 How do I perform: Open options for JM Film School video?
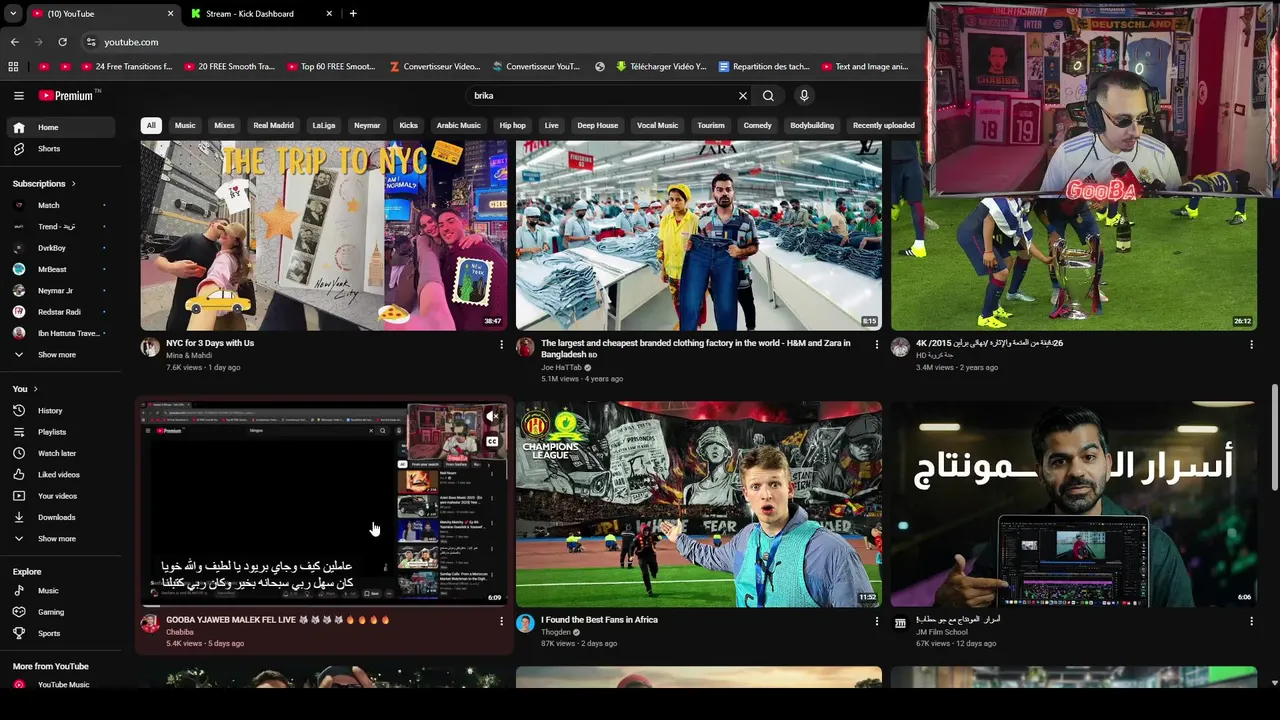(1251, 621)
